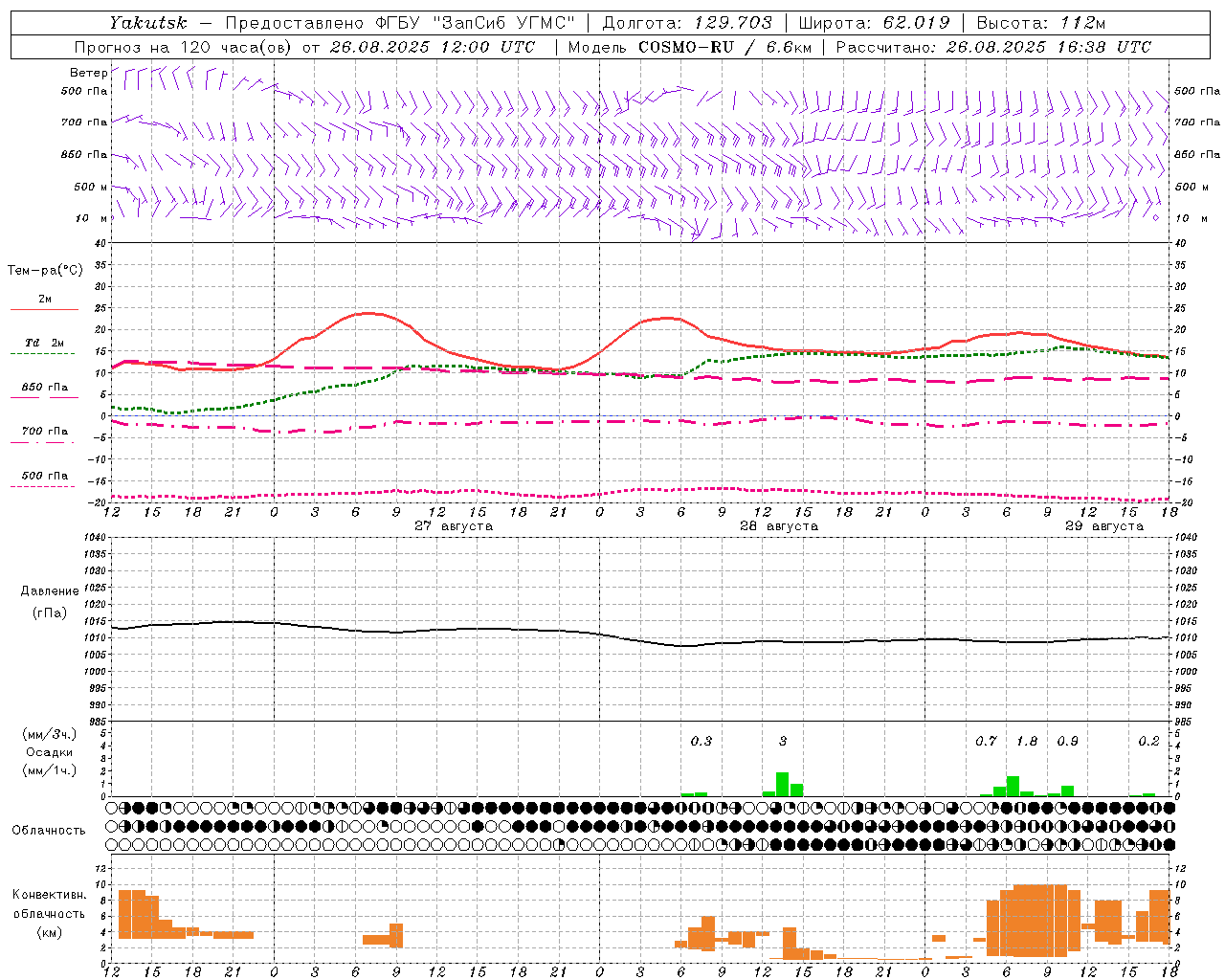
Task: Select the "Широта: 62.019" latitude value
Action: pos(874,23)
